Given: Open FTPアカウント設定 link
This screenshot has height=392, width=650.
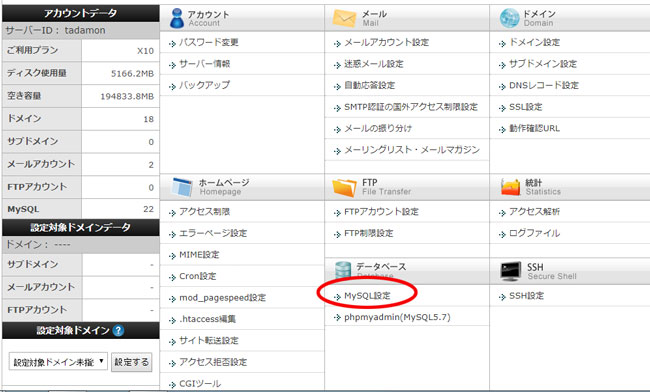Looking at the screenshot, I should coord(381,212).
